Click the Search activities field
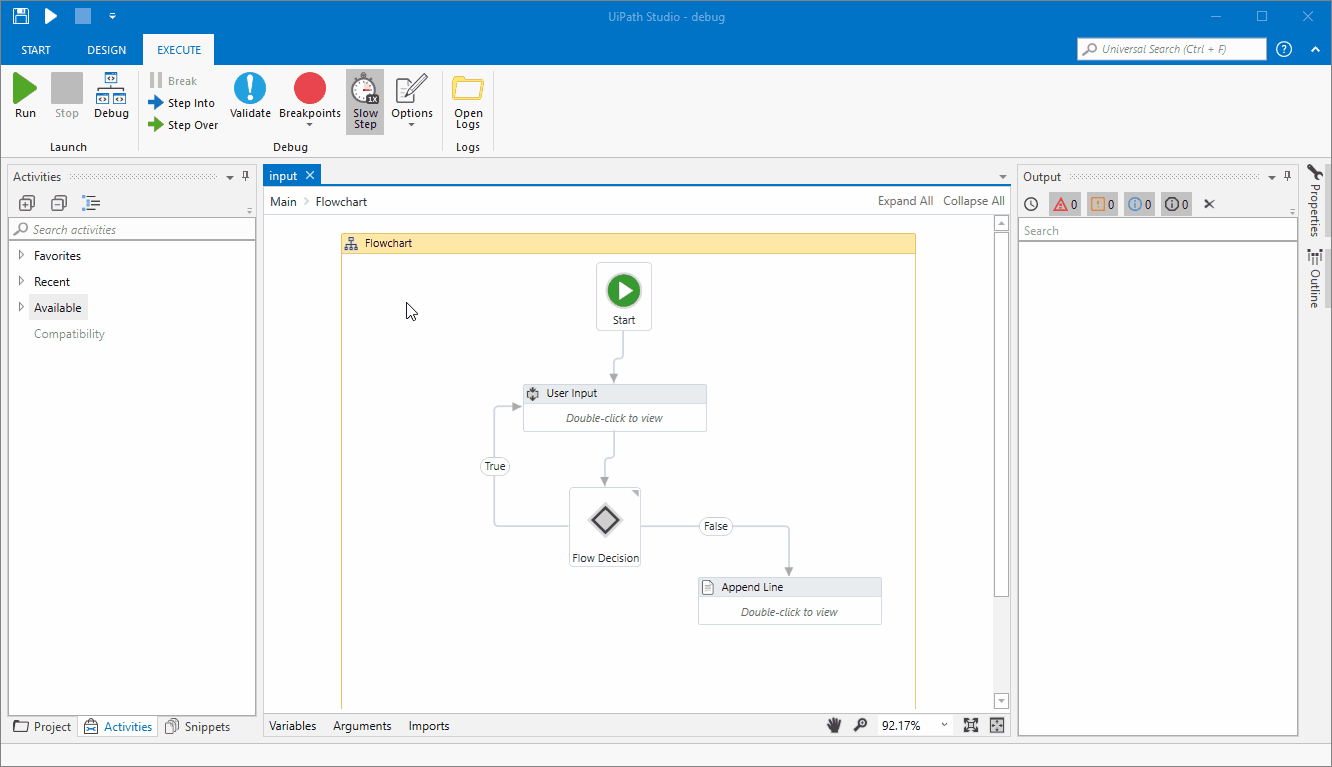Image resolution: width=1332 pixels, height=767 pixels. 133,230
